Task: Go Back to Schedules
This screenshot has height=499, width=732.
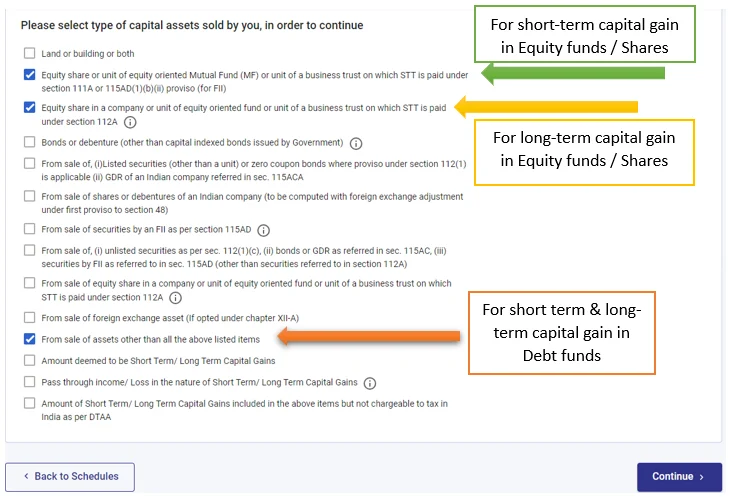Action: (70, 477)
